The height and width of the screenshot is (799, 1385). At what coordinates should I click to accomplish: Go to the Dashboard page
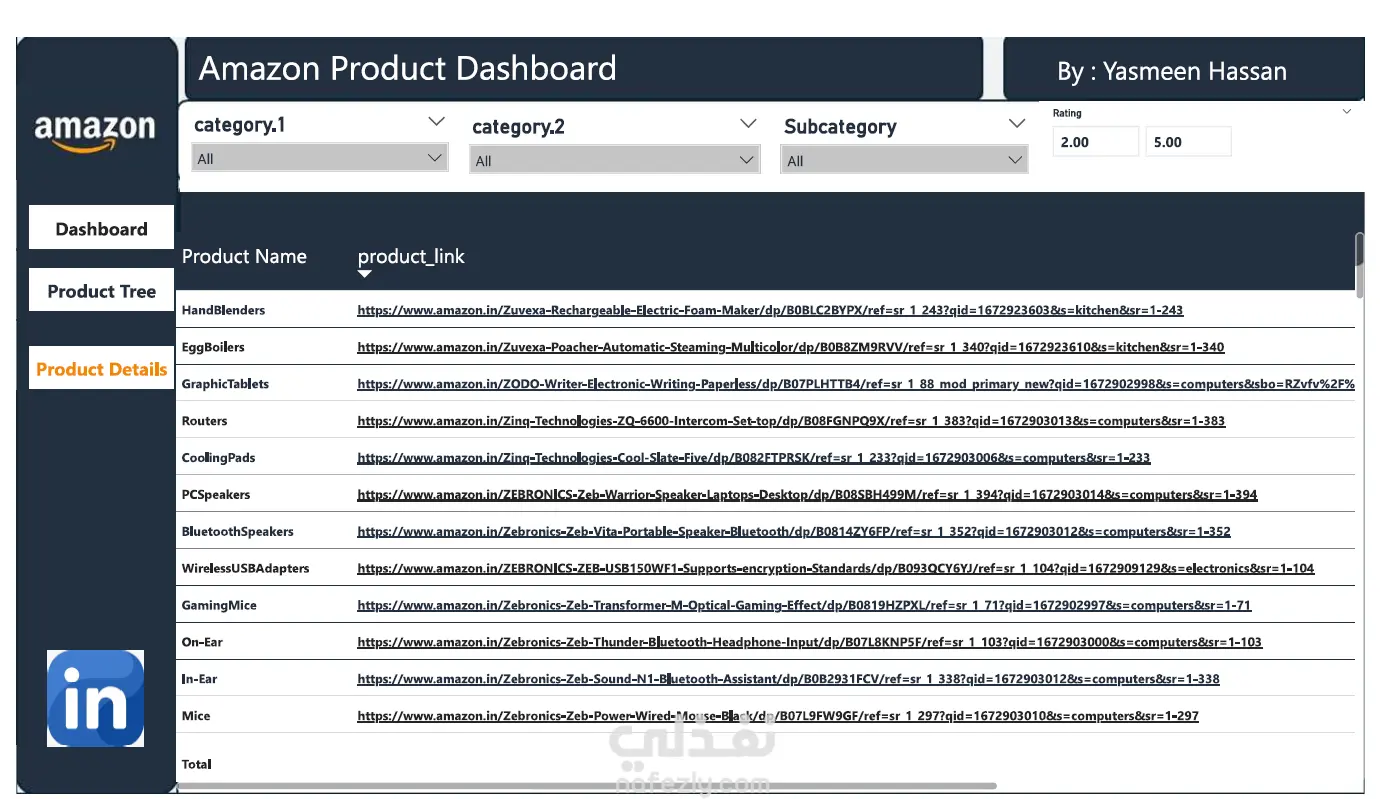coord(101,228)
